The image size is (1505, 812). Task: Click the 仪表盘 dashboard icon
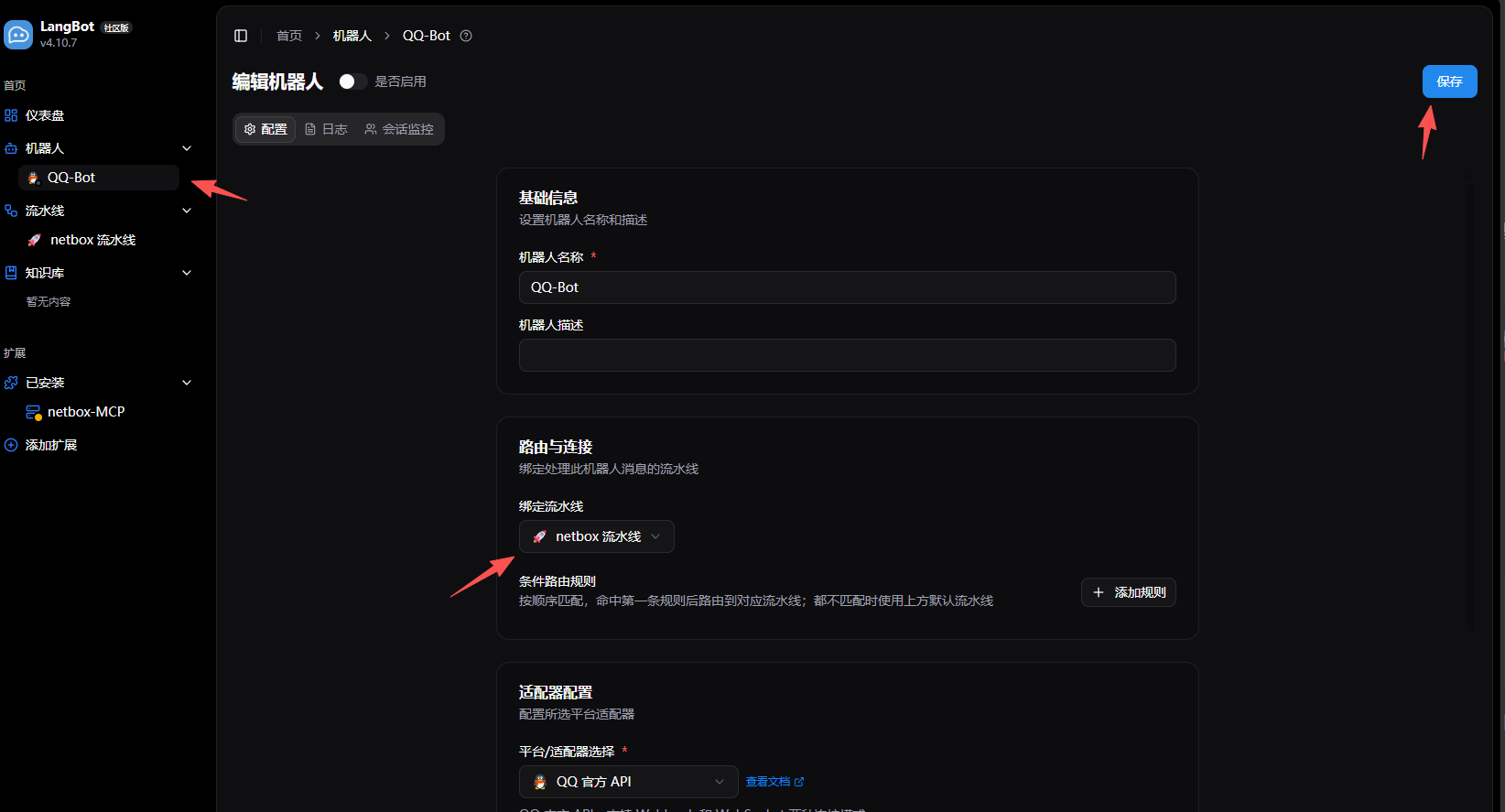click(11, 115)
